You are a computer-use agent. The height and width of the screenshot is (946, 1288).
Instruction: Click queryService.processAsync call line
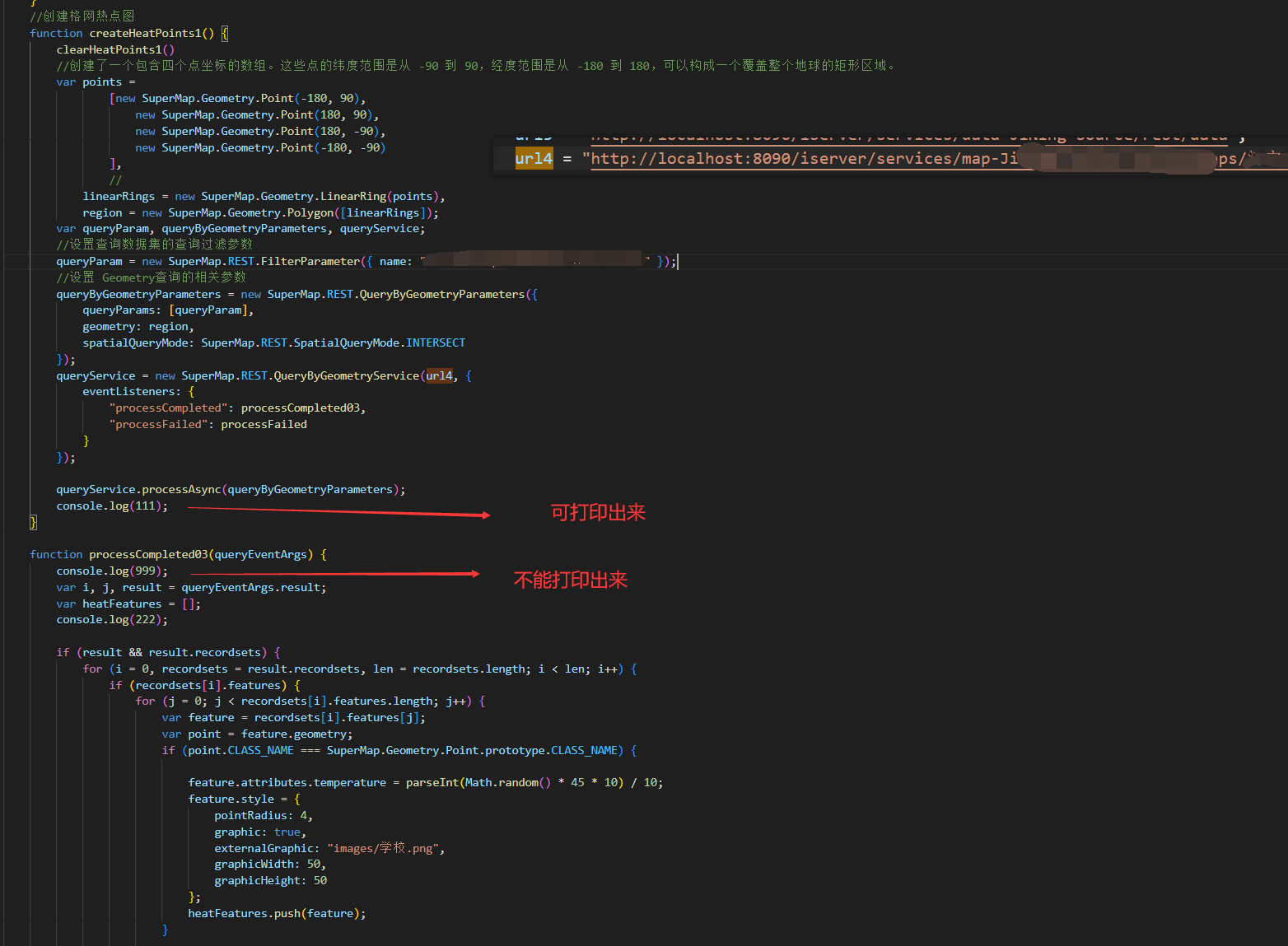click(x=231, y=489)
